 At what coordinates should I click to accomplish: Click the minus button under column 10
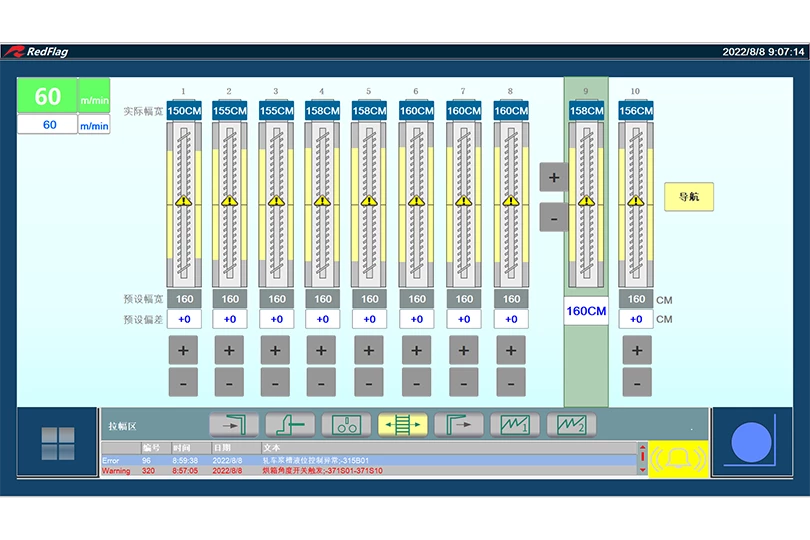click(637, 382)
